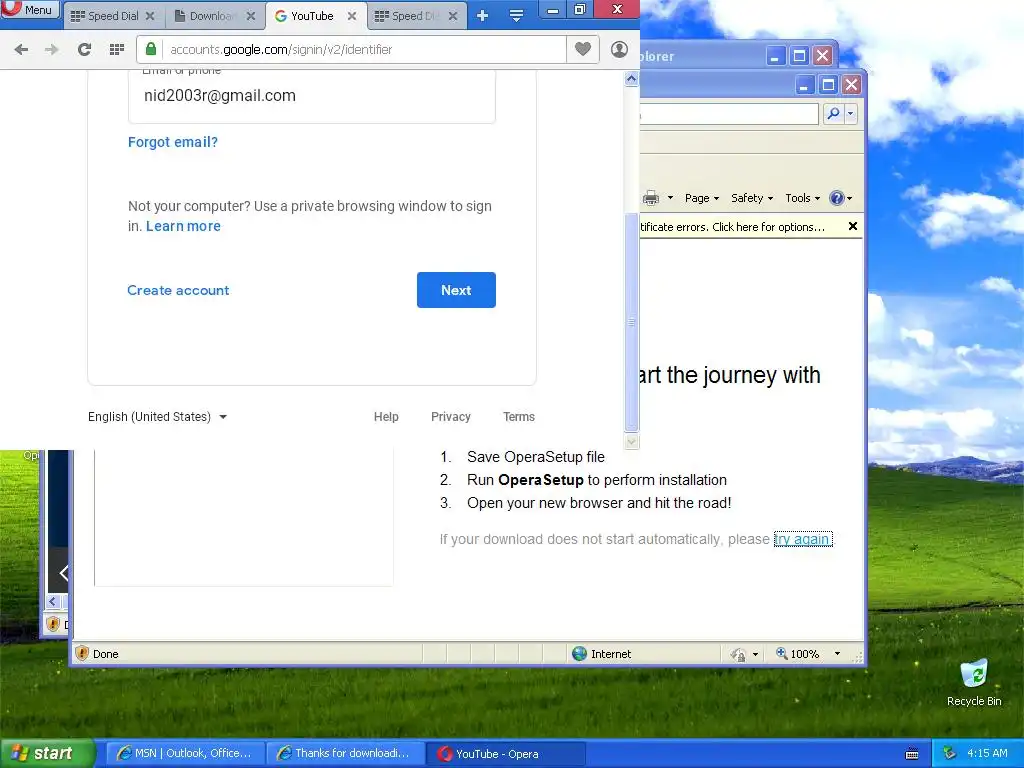1024x768 pixels.
Task: Click the IE Help question mark icon
Action: 837,198
